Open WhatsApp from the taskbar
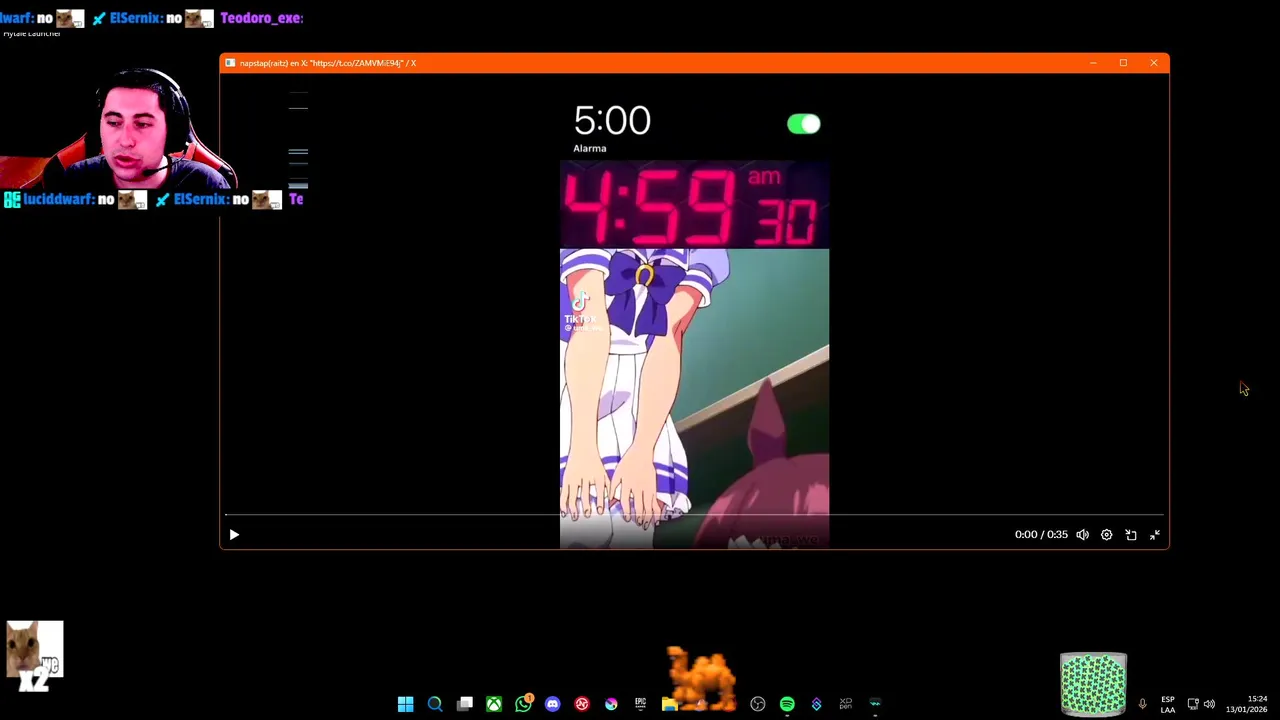The width and height of the screenshot is (1280, 720). click(523, 704)
